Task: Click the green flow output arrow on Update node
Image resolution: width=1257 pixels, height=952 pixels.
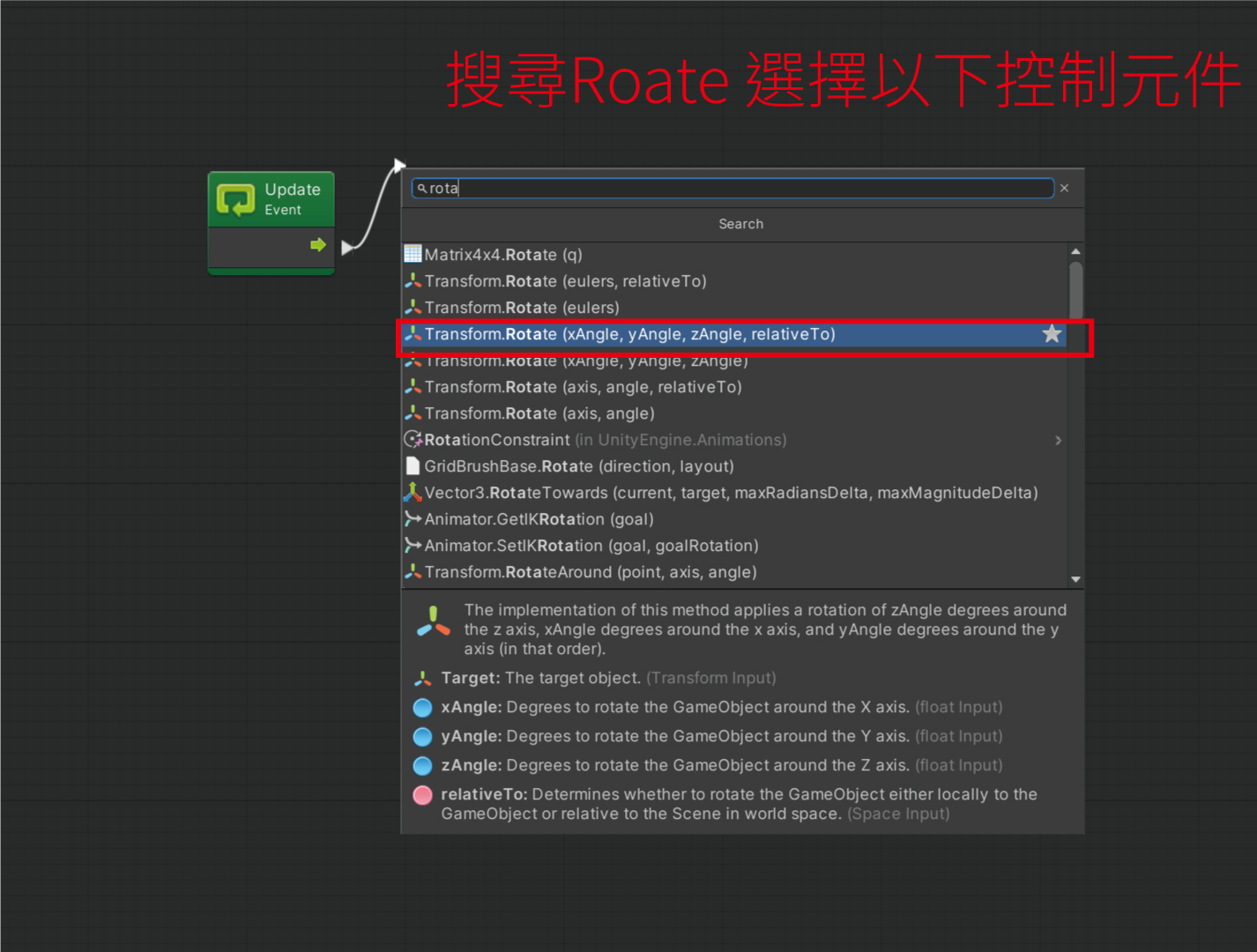Action: point(318,245)
